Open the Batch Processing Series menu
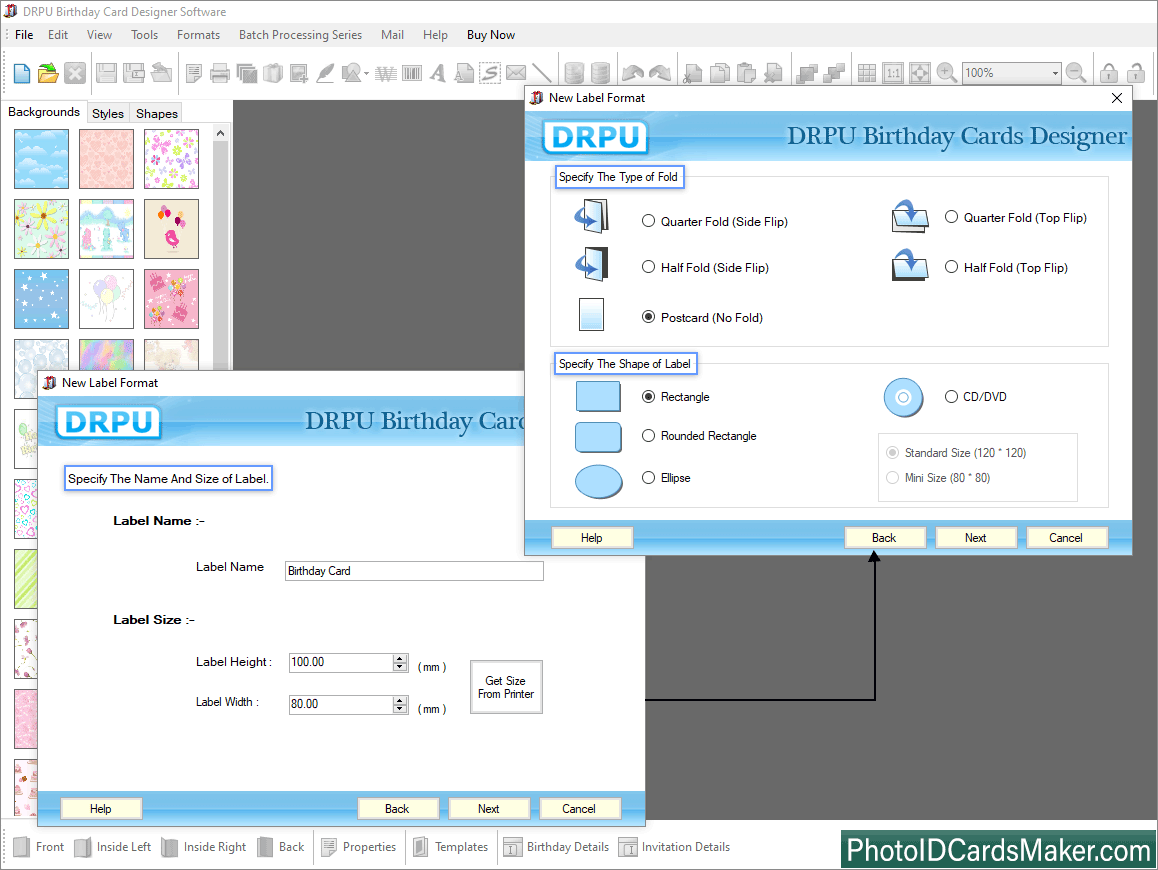 pos(300,35)
